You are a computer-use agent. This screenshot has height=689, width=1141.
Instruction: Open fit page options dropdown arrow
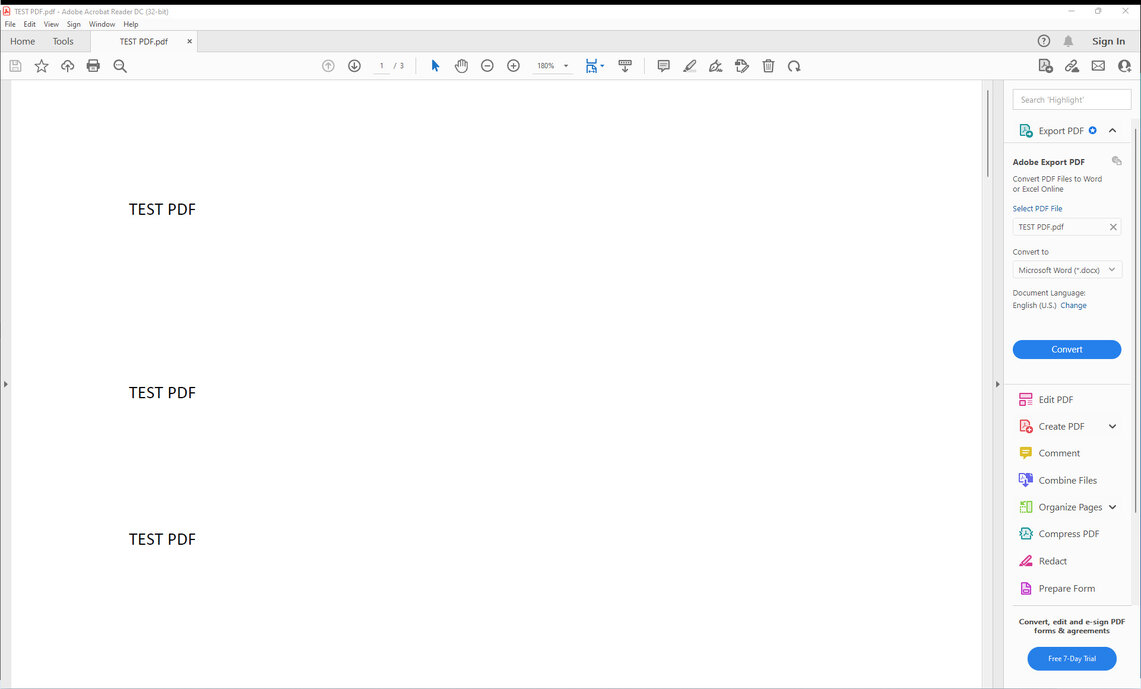(603, 66)
